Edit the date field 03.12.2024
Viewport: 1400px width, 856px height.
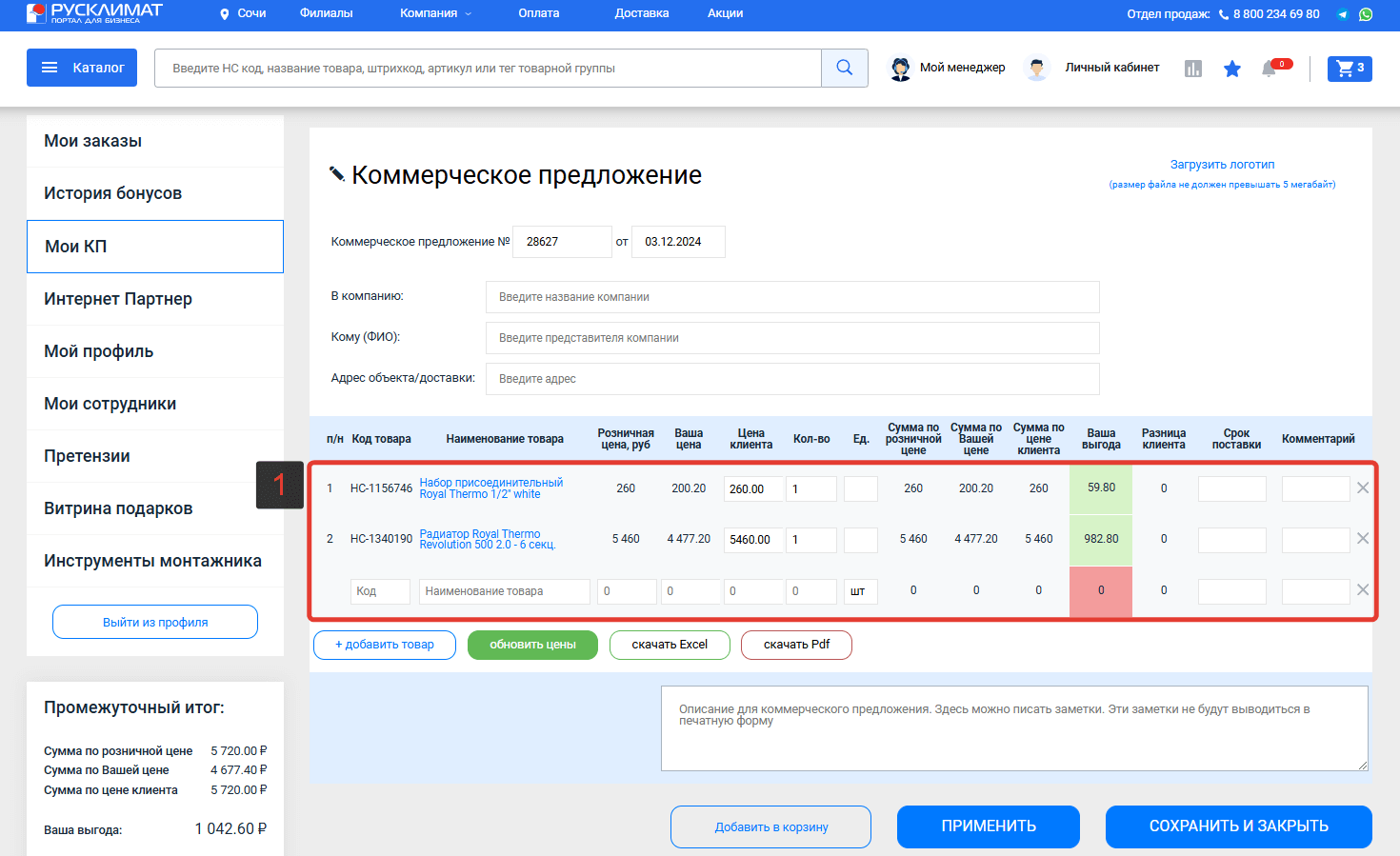point(678,242)
